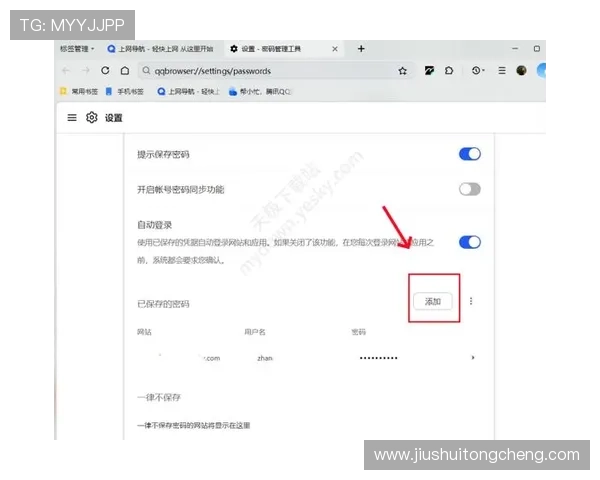600x480 pixels.
Task: Disable the 提示保存密码 toggle
Action: (x=469, y=154)
